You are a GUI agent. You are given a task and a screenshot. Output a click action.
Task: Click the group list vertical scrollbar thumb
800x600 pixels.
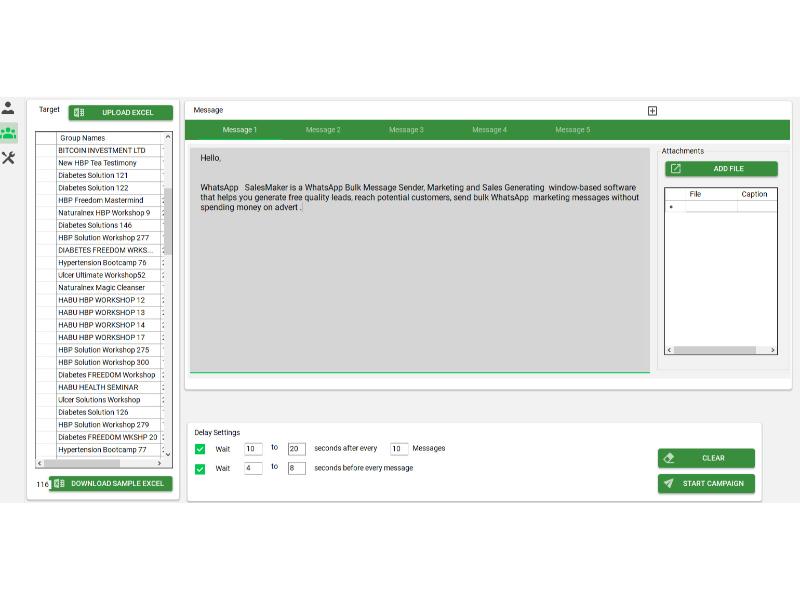[167, 221]
